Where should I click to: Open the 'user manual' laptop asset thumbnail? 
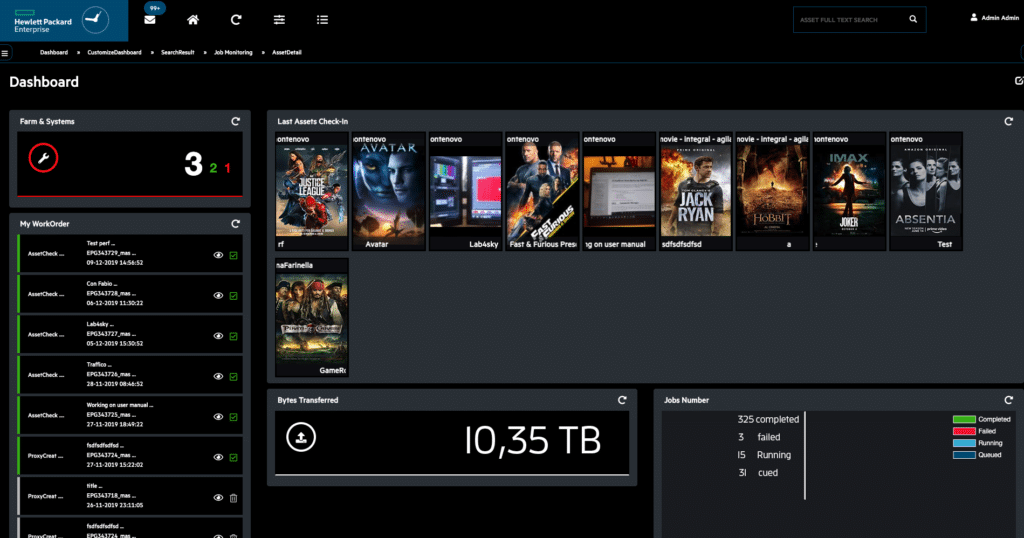(618, 191)
